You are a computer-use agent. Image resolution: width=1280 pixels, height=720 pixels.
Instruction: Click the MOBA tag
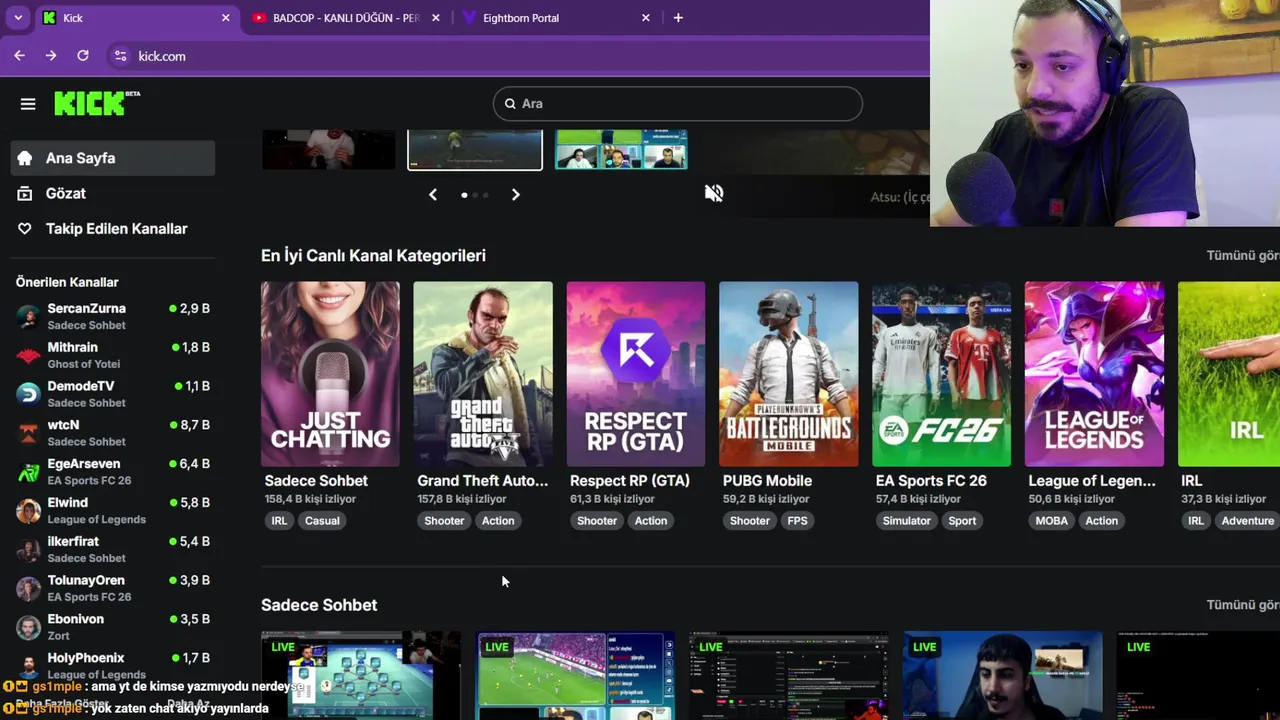pyautogui.click(x=1052, y=521)
